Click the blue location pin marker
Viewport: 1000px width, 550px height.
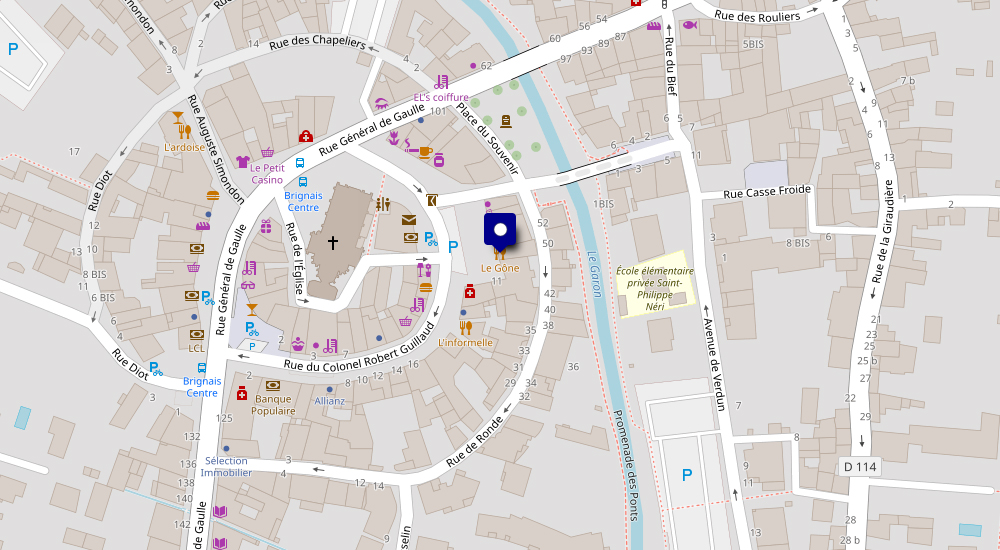[x=500, y=228]
